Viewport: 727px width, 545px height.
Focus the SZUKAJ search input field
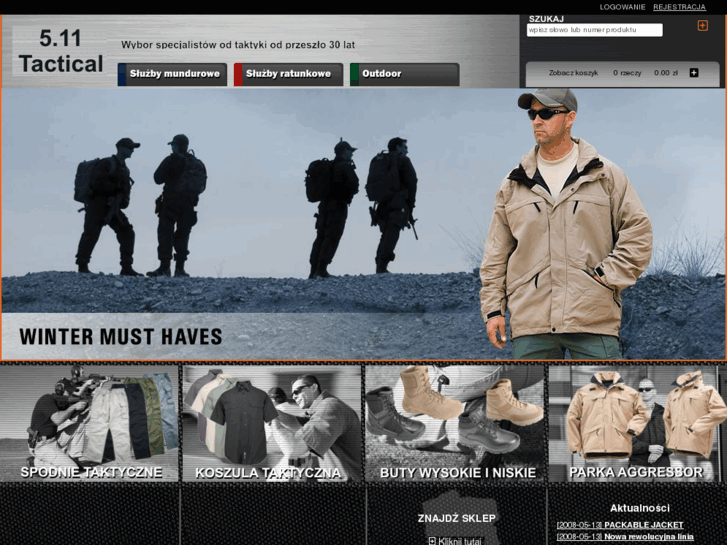pyautogui.click(x=594, y=30)
